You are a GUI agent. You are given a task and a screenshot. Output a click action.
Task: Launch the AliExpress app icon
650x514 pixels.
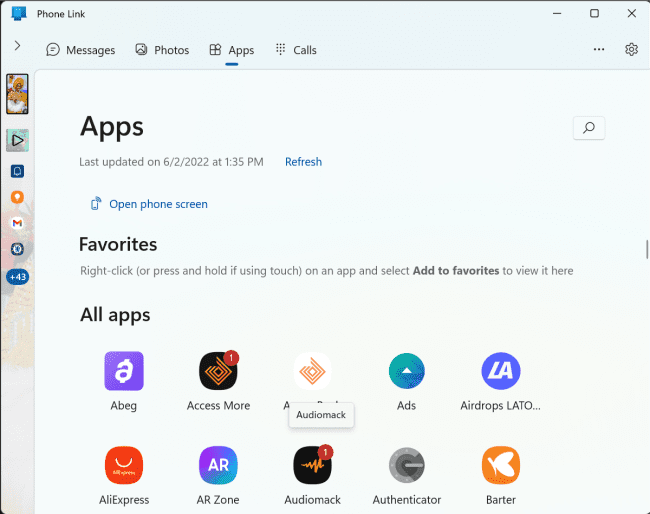click(x=124, y=465)
